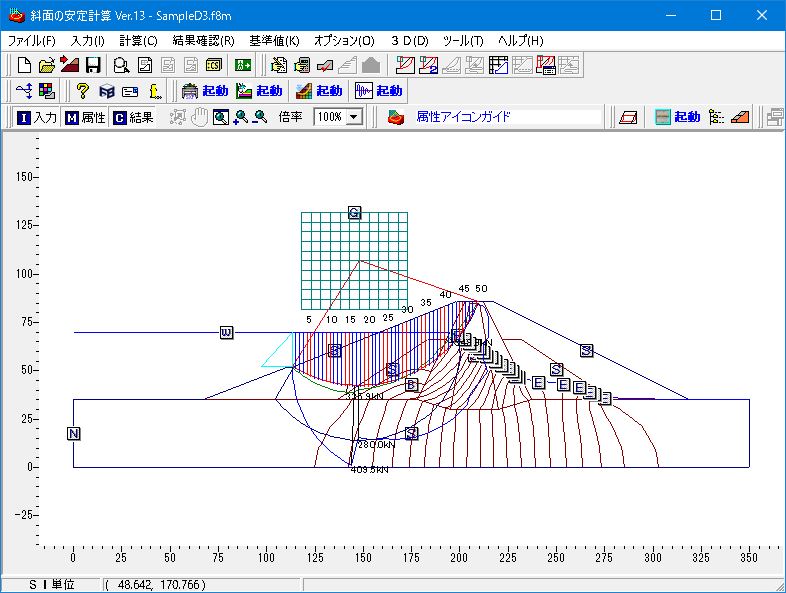Image resolution: width=786 pixels, height=593 pixels.
Task: Switch to 入力 input mode
Action: coord(36,117)
